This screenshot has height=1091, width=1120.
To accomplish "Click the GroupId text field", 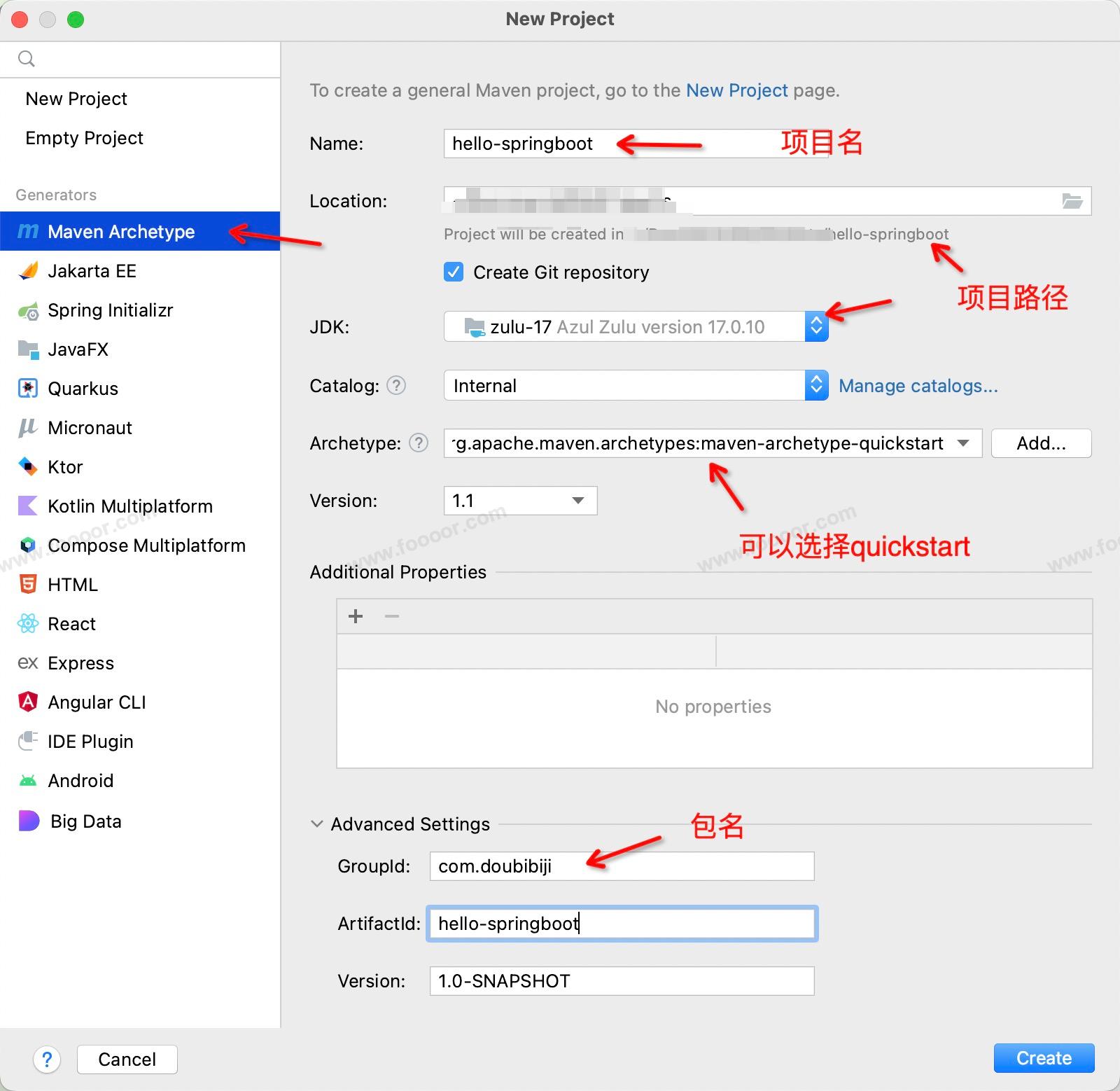I will tap(622, 866).
